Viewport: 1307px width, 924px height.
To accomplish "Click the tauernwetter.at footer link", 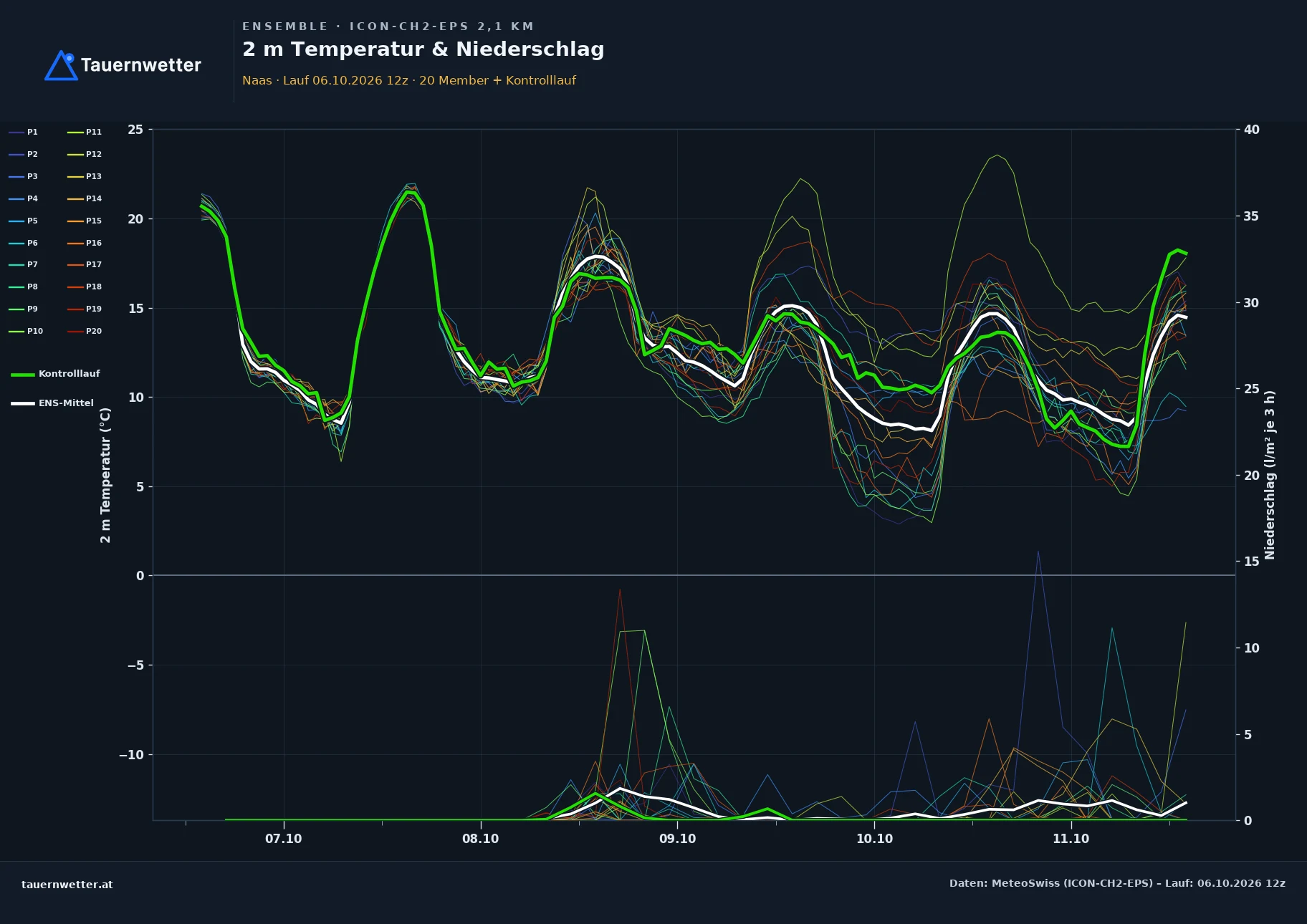I will (x=67, y=885).
